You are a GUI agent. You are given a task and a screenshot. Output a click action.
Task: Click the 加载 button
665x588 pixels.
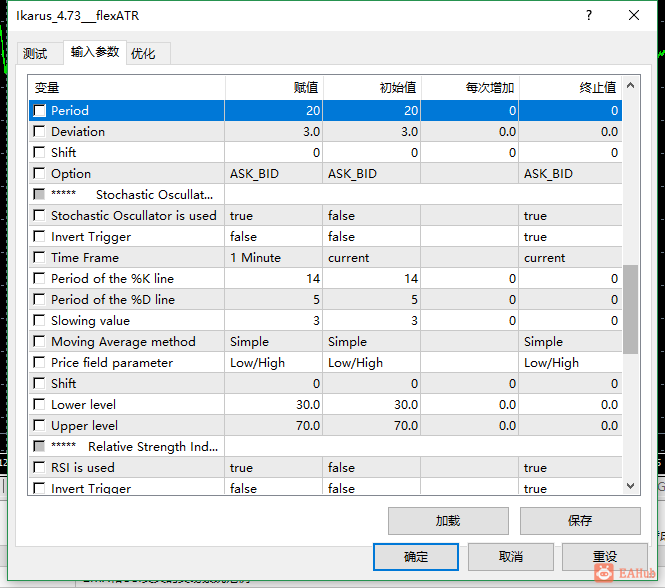click(448, 521)
